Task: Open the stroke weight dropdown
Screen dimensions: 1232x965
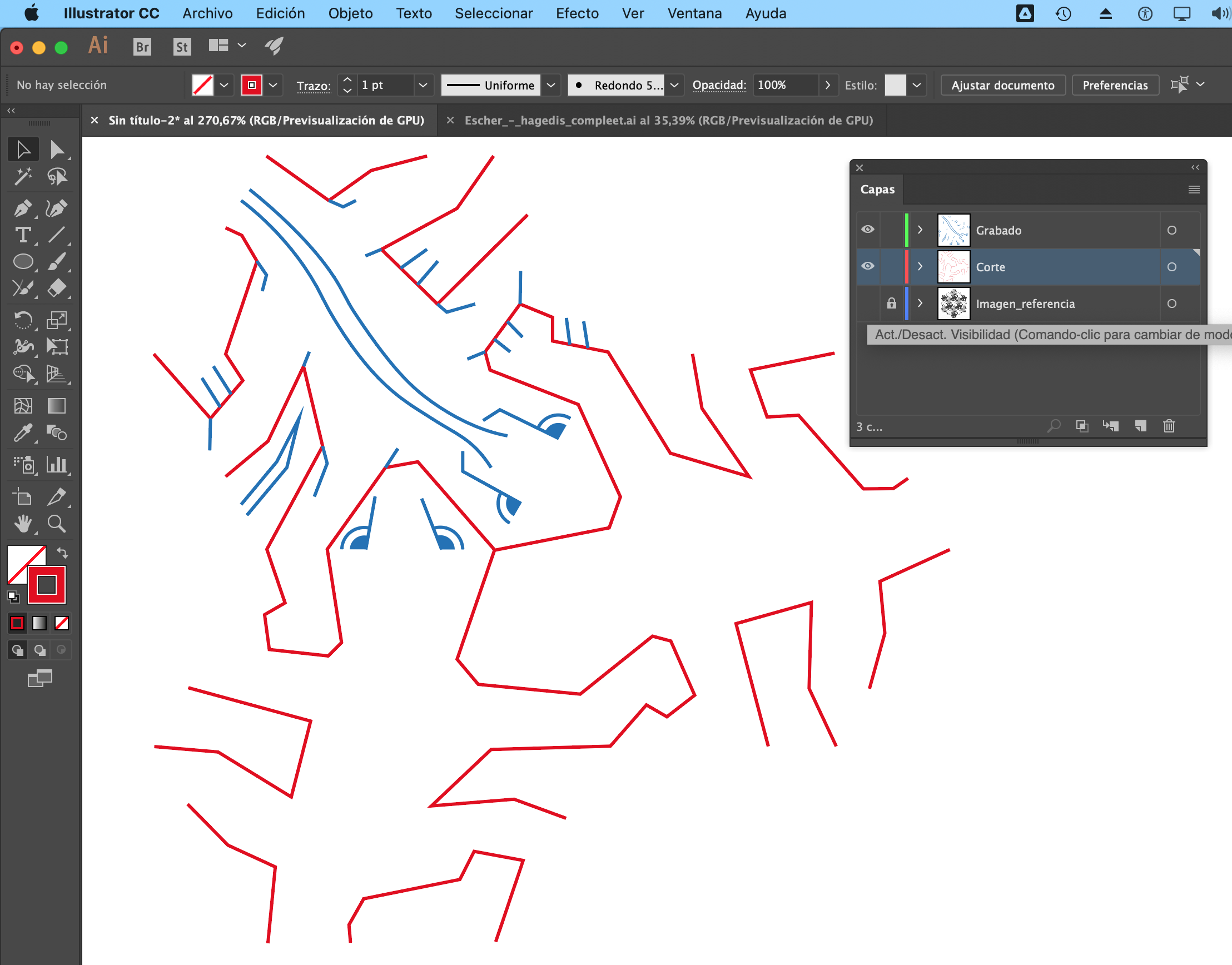Action: [x=423, y=85]
